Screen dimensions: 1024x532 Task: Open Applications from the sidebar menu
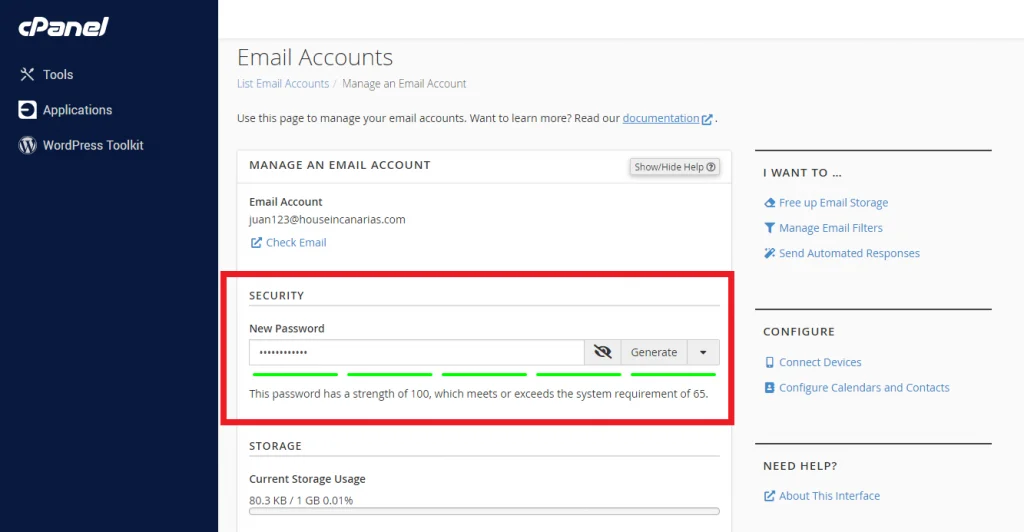(78, 110)
